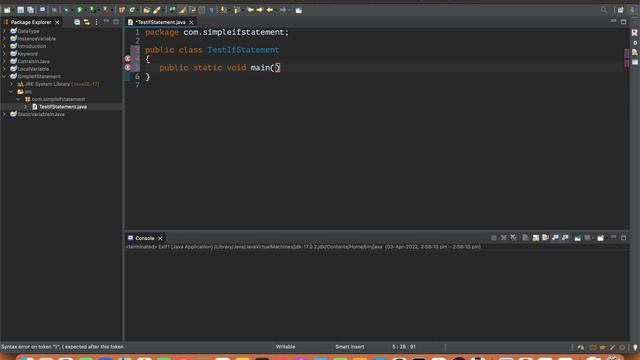
Task: Select the Console tab
Action: point(144,238)
